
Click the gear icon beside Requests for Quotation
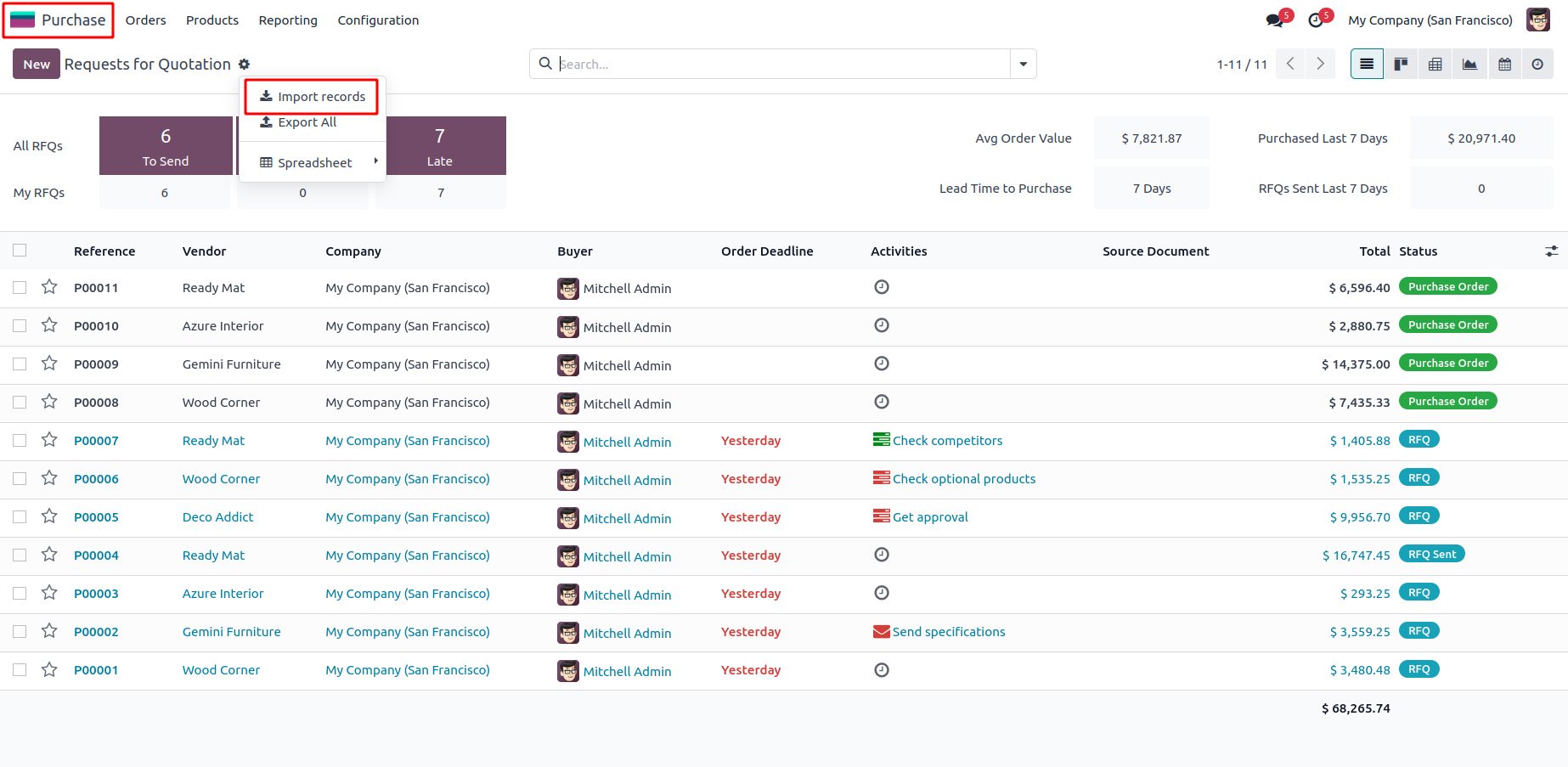pos(245,65)
